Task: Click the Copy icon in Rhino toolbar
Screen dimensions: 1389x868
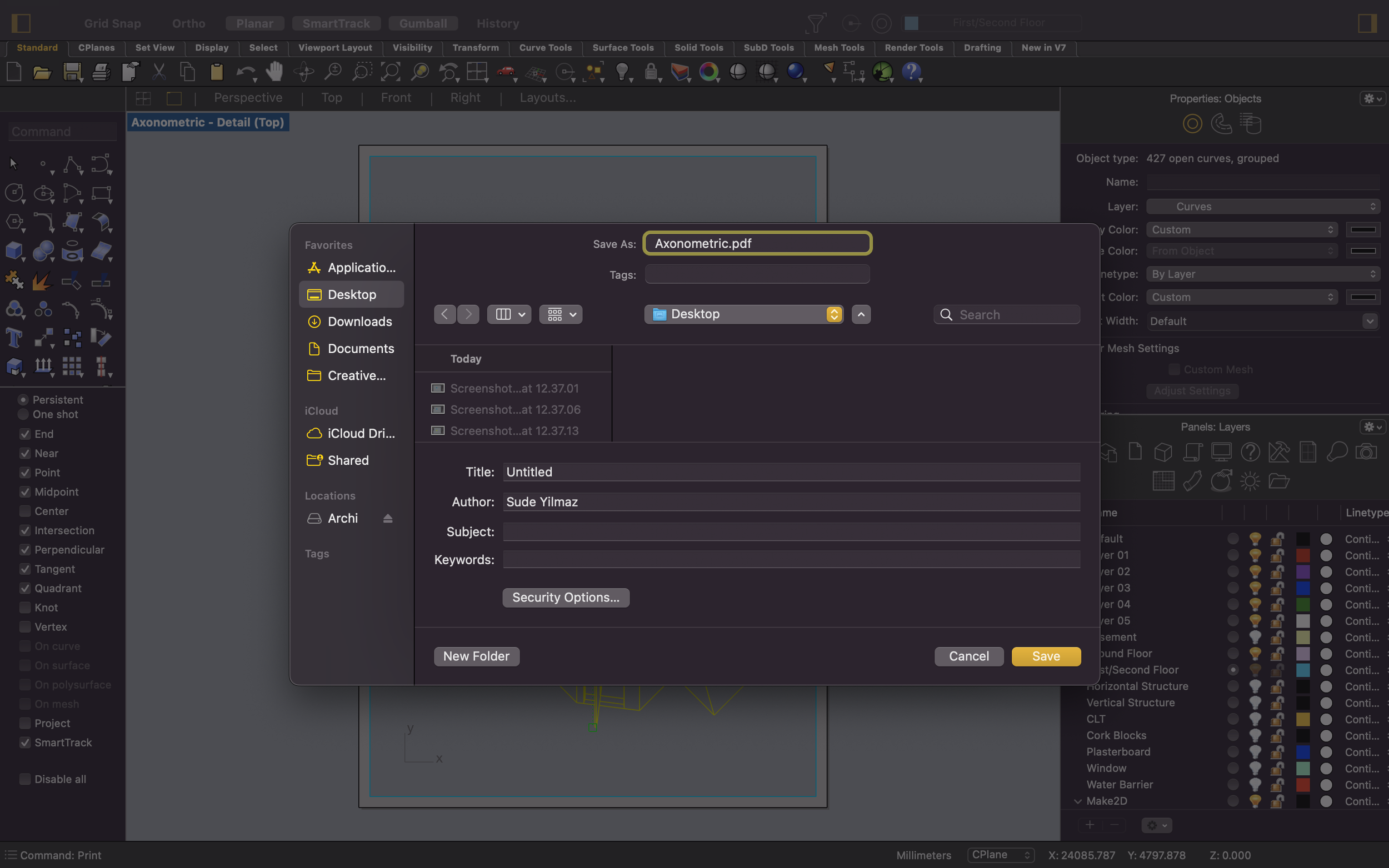Action: point(188,72)
